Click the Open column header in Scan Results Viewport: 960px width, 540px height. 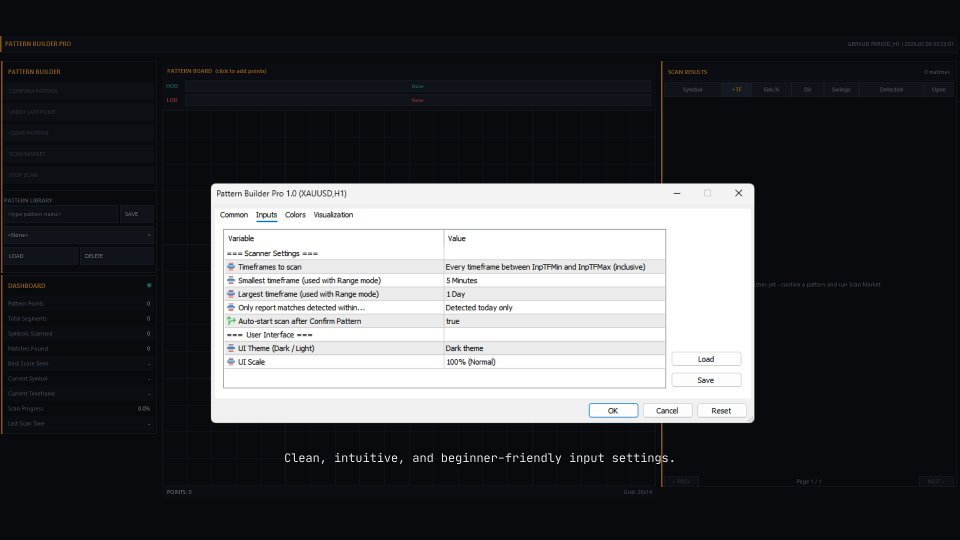click(x=939, y=89)
